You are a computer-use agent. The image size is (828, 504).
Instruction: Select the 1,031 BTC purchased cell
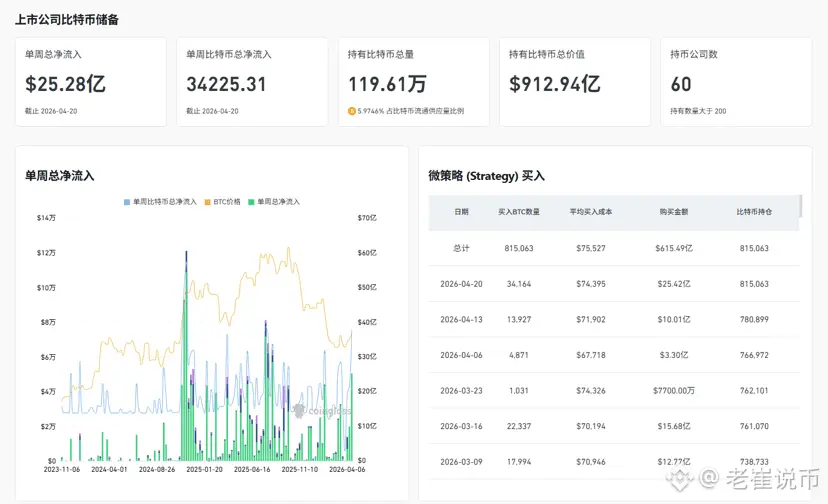(x=519, y=390)
